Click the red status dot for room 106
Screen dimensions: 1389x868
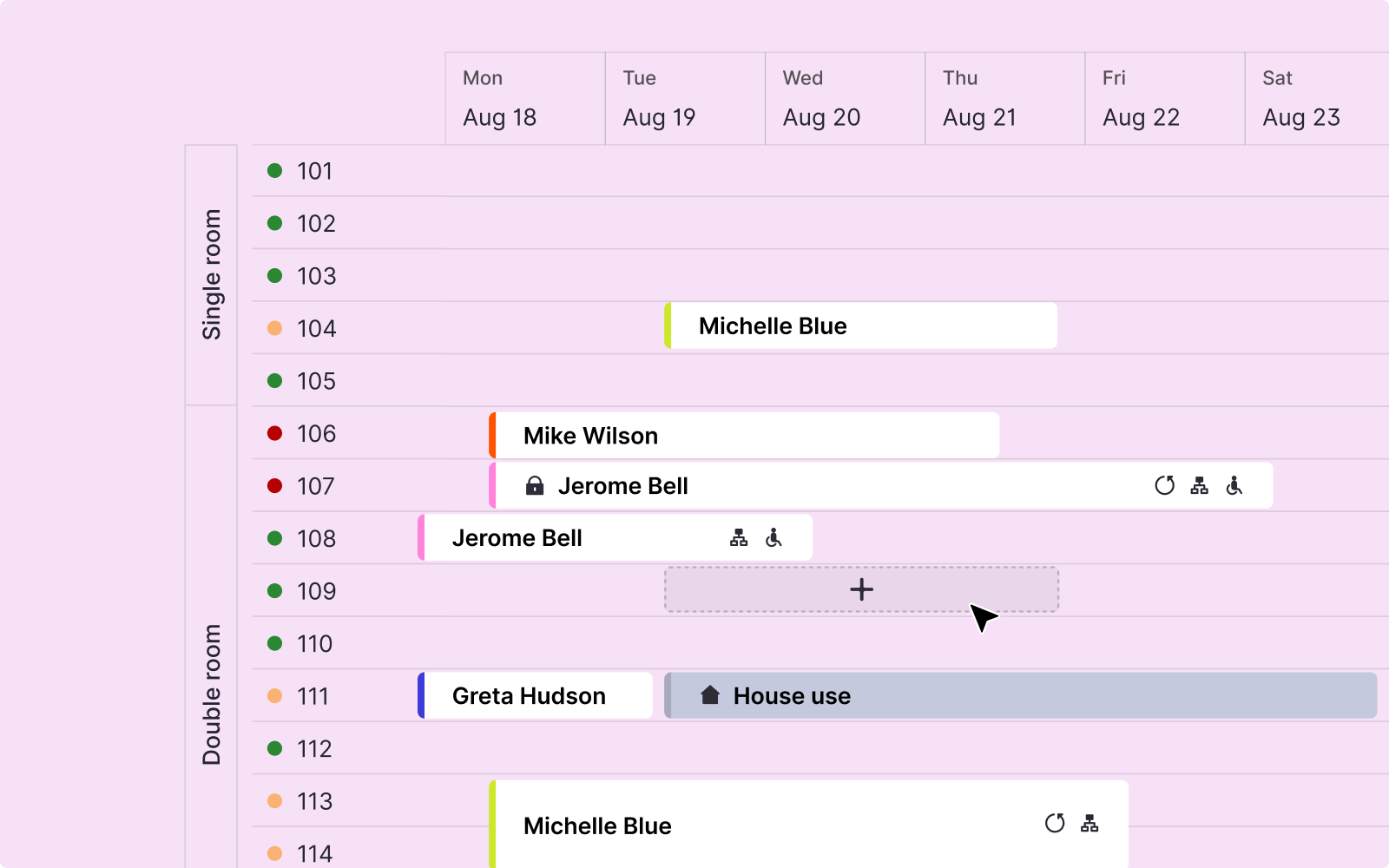[x=275, y=433]
